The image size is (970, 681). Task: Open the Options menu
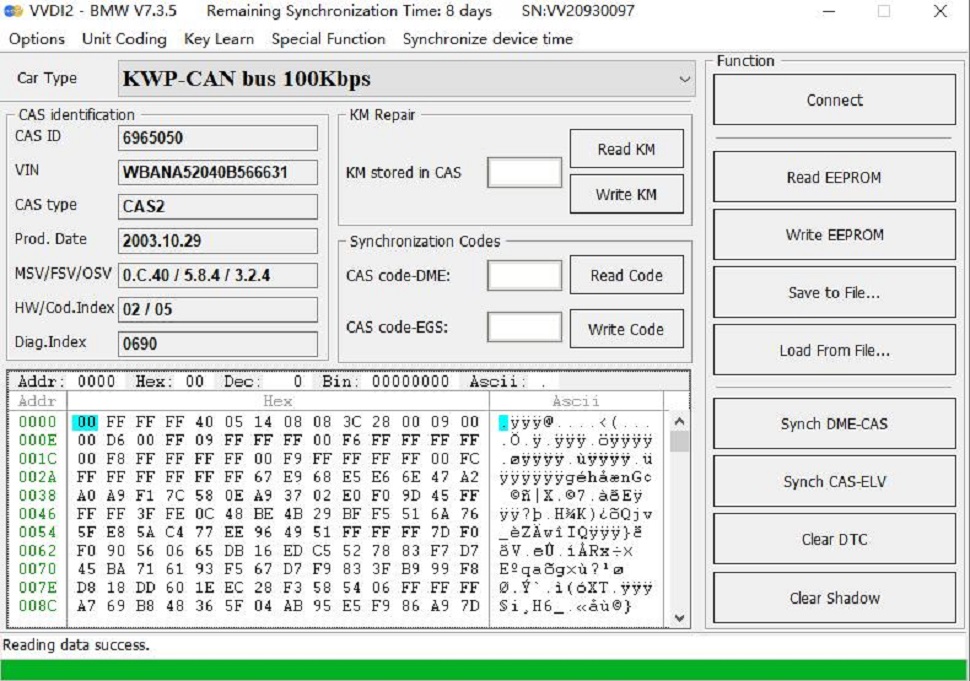[x=36, y=39]
